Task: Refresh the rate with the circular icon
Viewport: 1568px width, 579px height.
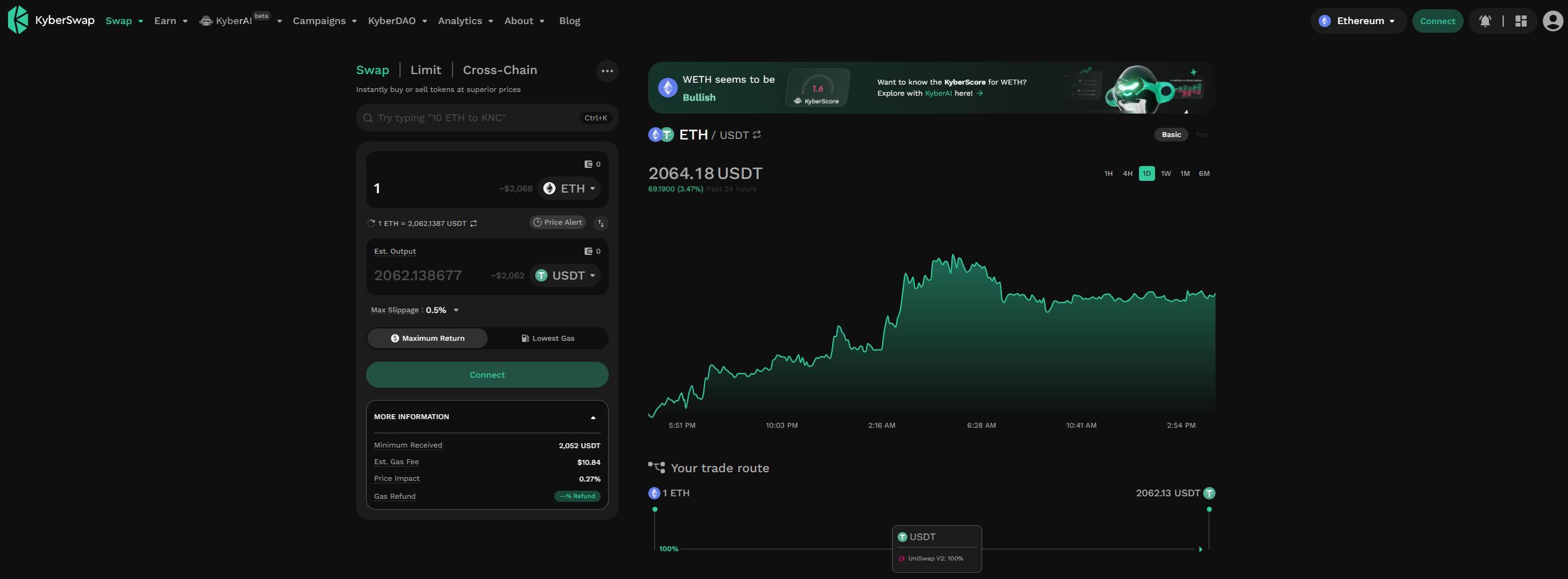Action: 371,223
